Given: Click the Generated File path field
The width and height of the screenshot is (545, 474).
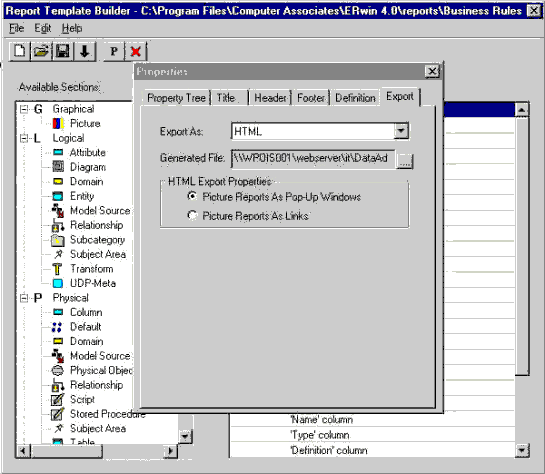Looking at the screenshot, I should pyautogui.click(x=313, y=159).
